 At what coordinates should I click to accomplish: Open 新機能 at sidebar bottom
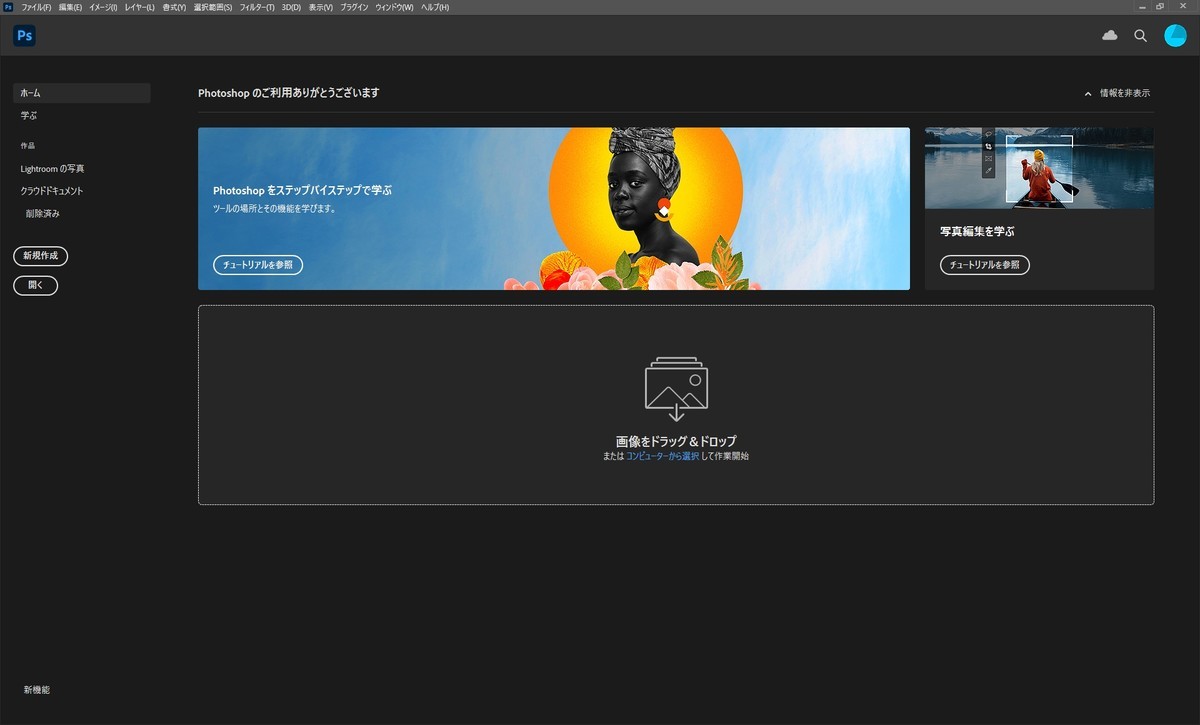(37, 690)
